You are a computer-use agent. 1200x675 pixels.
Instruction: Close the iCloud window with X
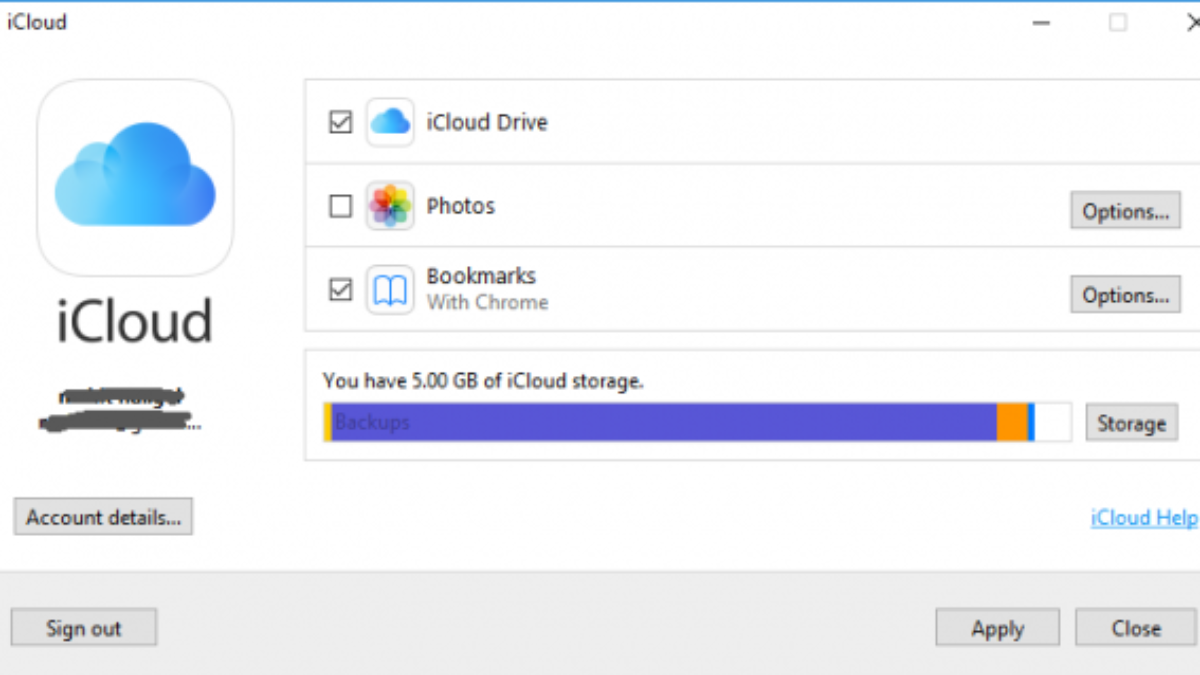point(1190,22)
